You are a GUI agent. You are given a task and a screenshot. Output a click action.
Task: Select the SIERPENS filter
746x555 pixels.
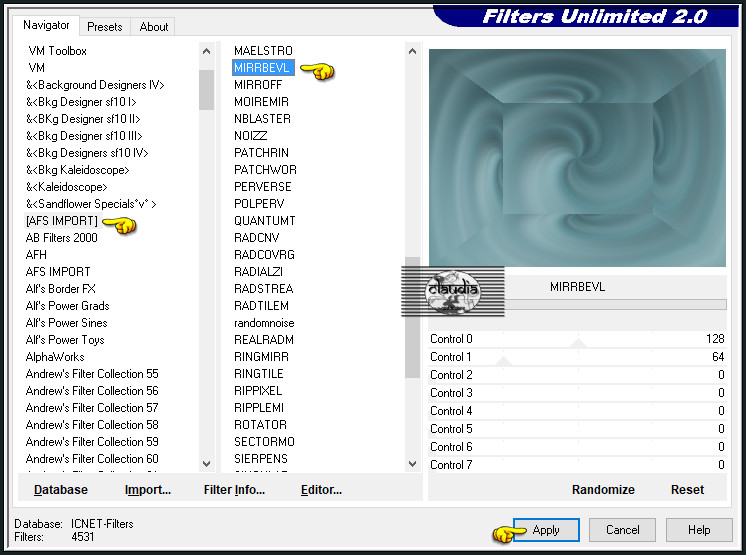pos(261,459)
